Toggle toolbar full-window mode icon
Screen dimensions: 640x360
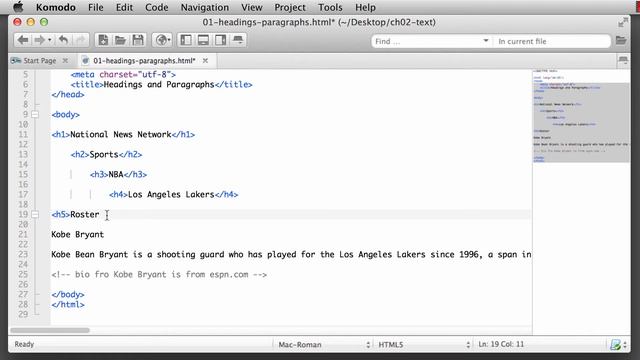point(238,40)
